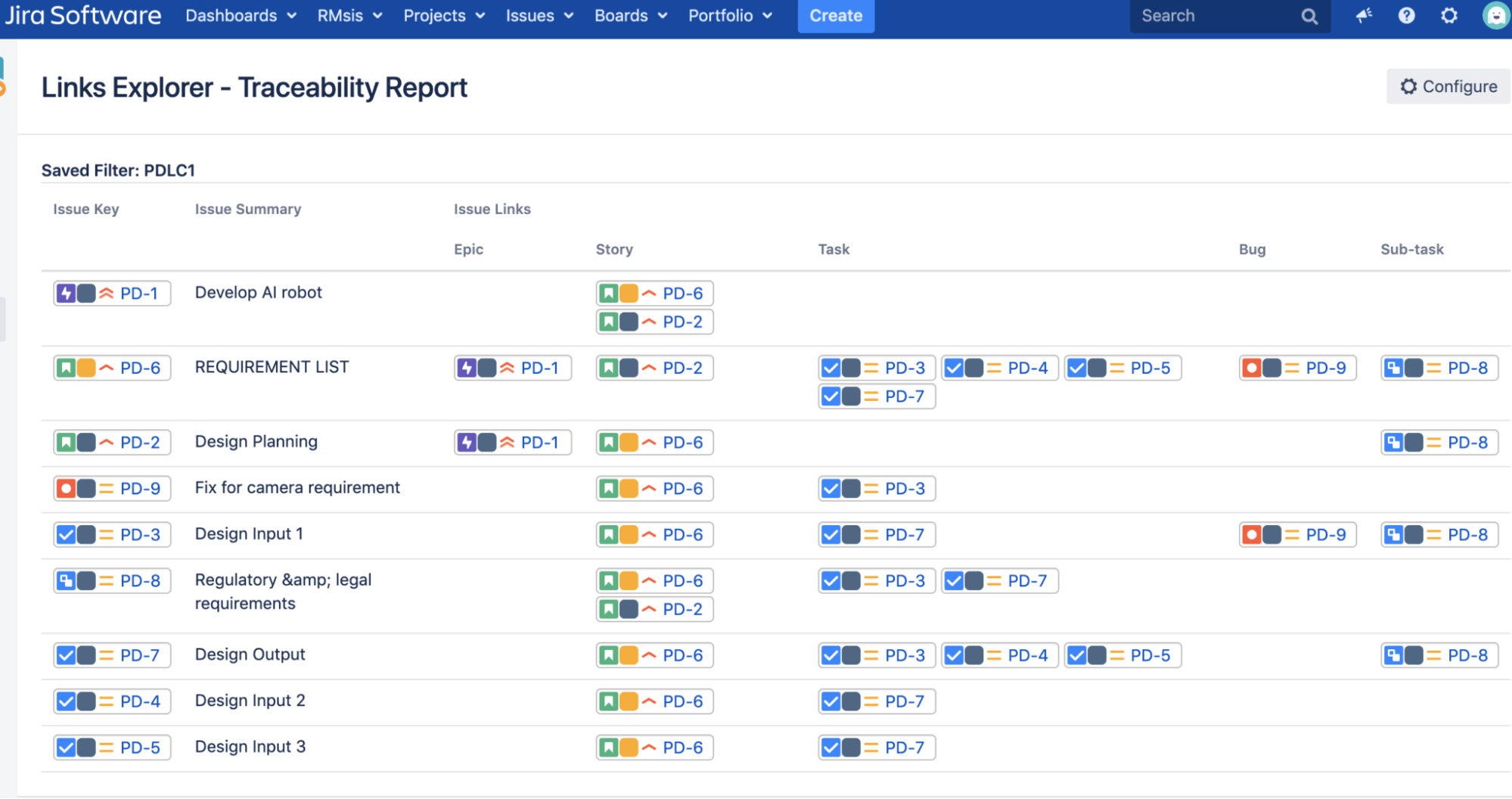This screenshot has height=799, width=1512.
Task: Open your profile avatar icon
Action: pyautogui.click(x=1496, y=15)
